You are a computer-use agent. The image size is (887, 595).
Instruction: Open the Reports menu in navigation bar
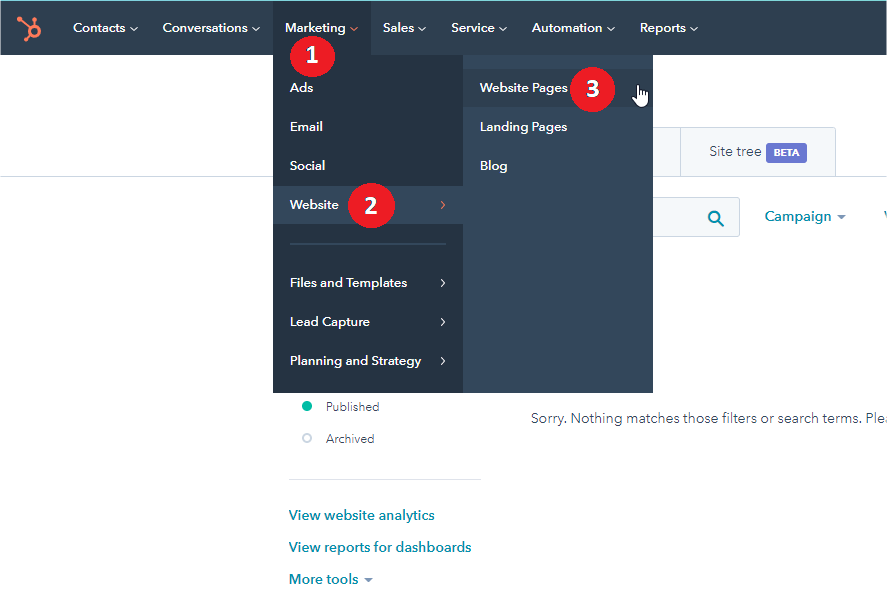coord(668,28)
